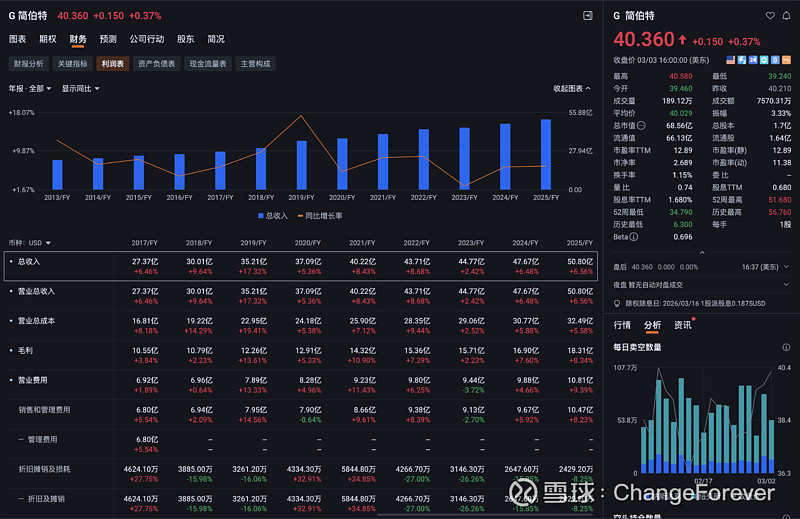This screenshot has width=800, height=519.
Task: Select the 利润表 sub-tab
Action: [x=113, y=64]
